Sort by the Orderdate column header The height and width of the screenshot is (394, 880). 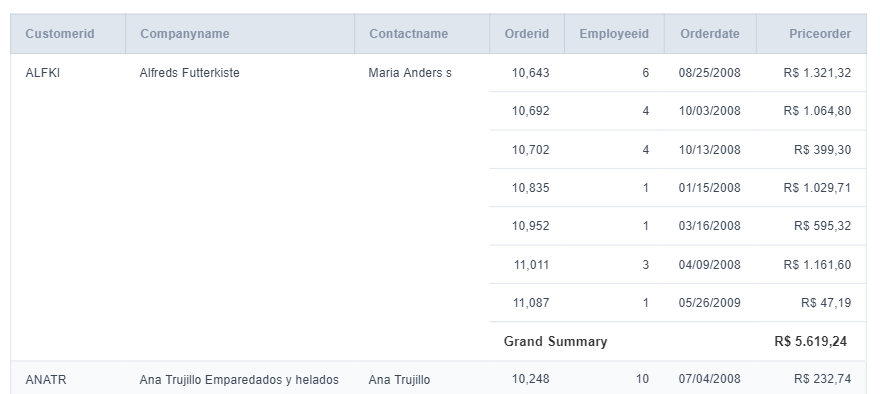[710, 34]
